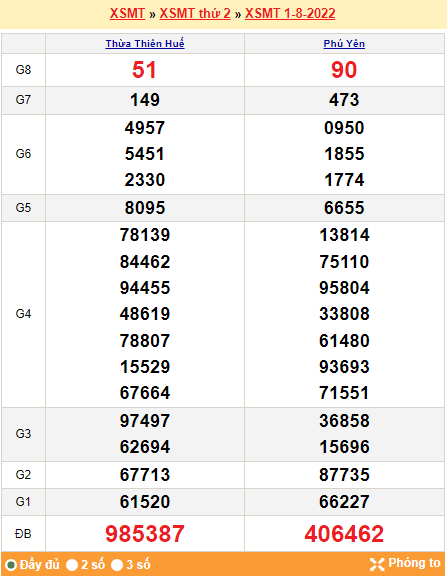
Task: Click the G8 result 90
Action: click(x=344, y=70)
